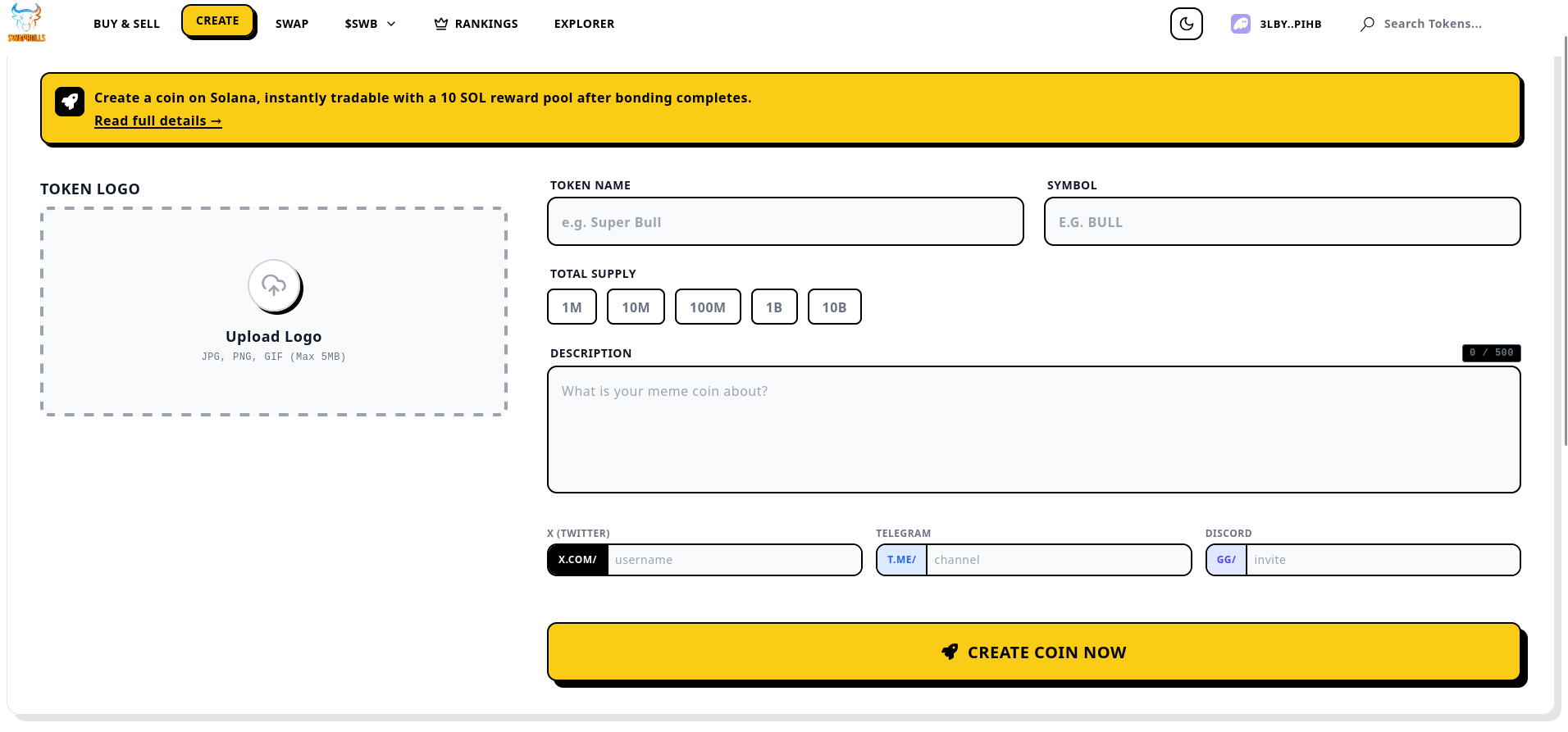Click the 3LBY..PIHB wallet address
Screen dimensions: 1568x732
click(x=1291, y=24)
